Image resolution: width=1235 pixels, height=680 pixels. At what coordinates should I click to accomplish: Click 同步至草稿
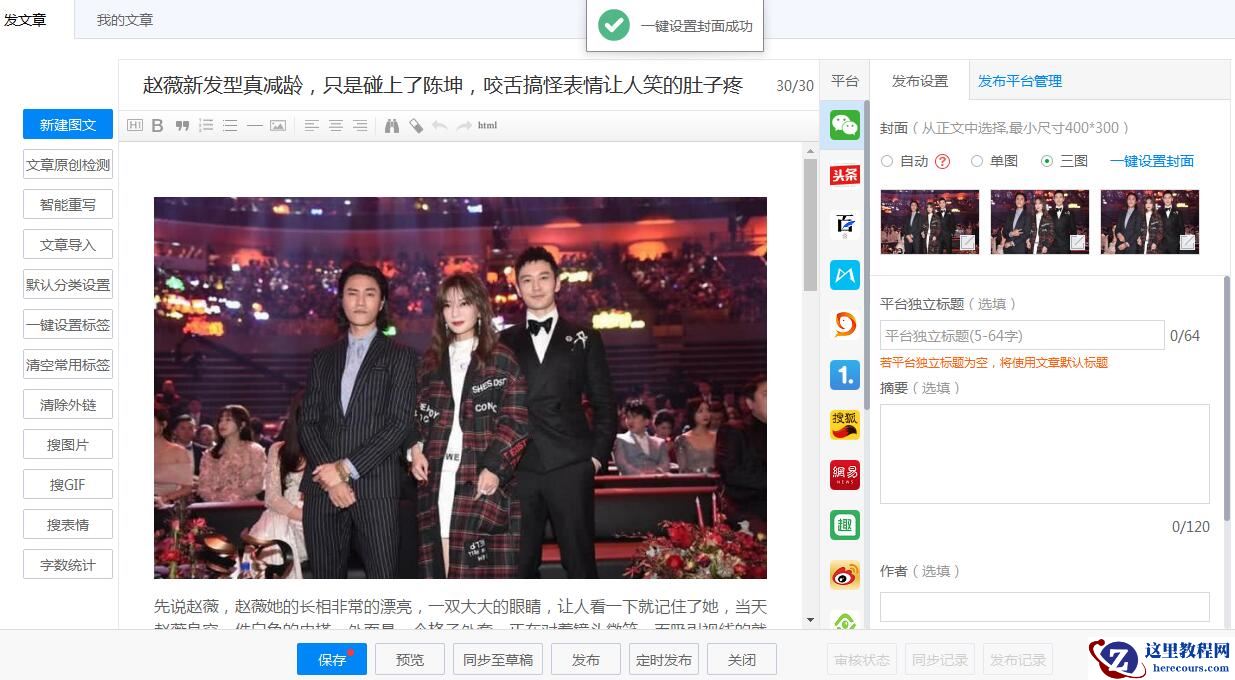tap(498, 659)
